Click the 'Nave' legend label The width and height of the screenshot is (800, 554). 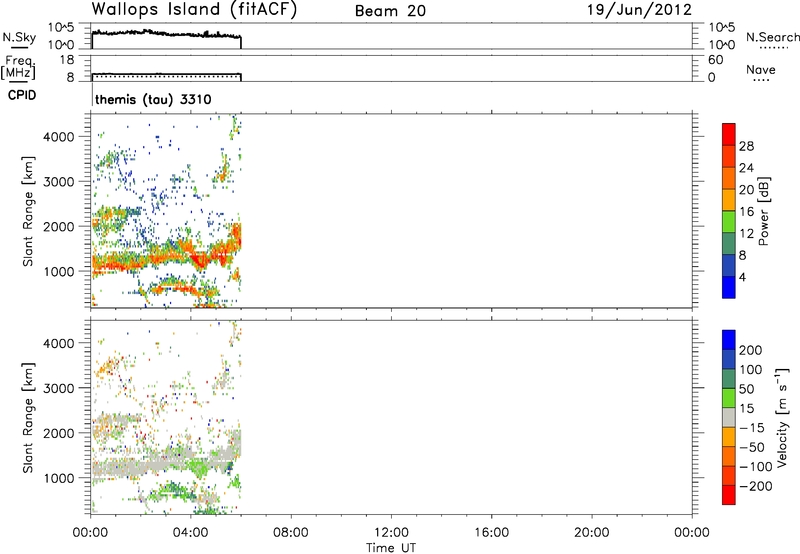(x=760, y=70)
